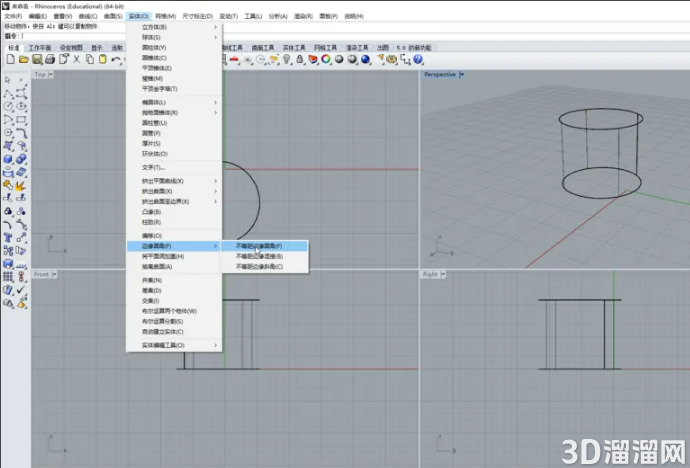Select the Circle tool in sidebar

[x=8, y=106]
